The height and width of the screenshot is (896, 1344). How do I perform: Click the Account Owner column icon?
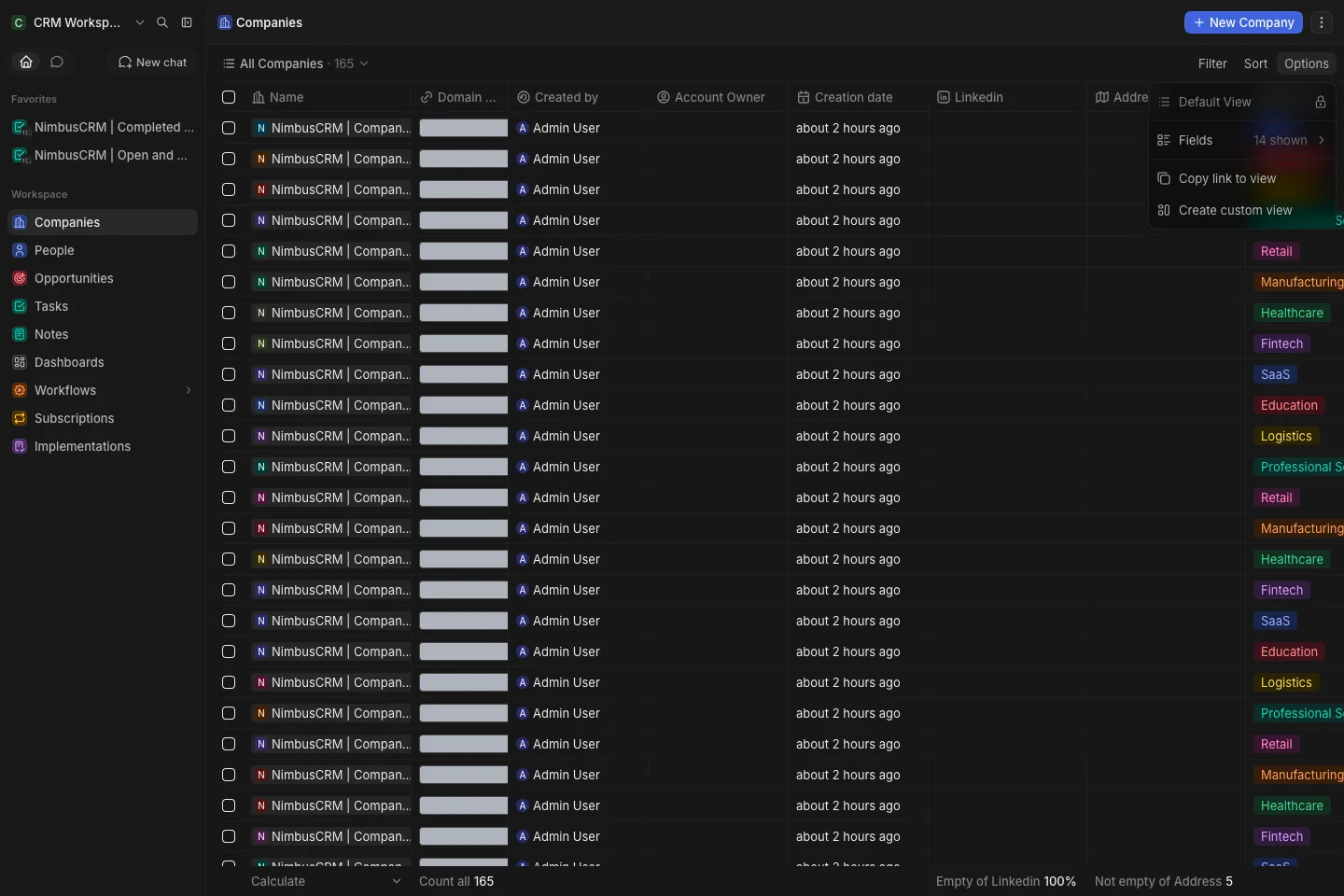pos(664,97)
